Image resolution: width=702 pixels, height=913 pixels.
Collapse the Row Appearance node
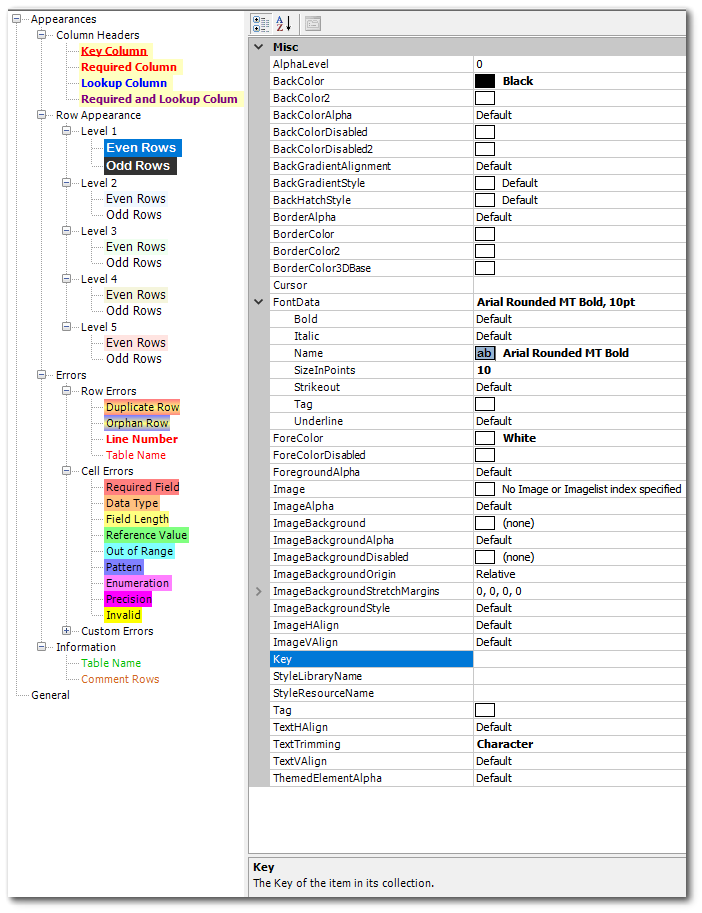pyautogui.click(x=42, y=115)
